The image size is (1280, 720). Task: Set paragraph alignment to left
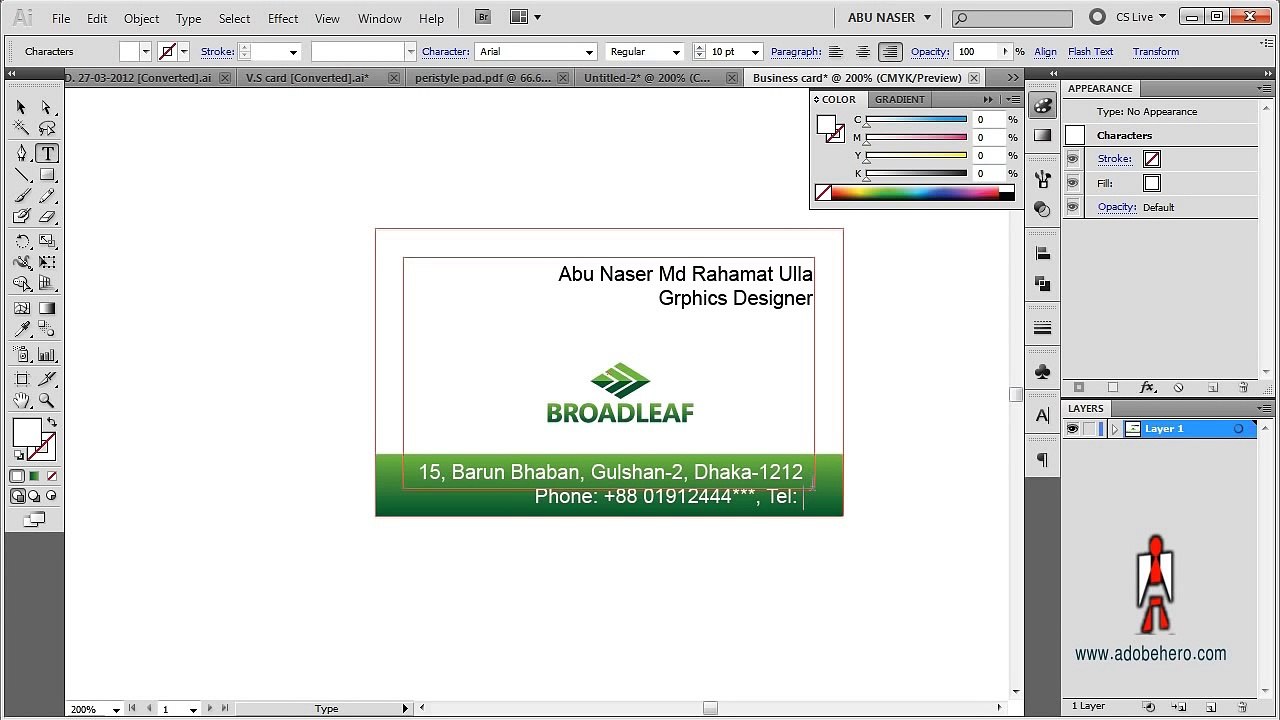836,52
